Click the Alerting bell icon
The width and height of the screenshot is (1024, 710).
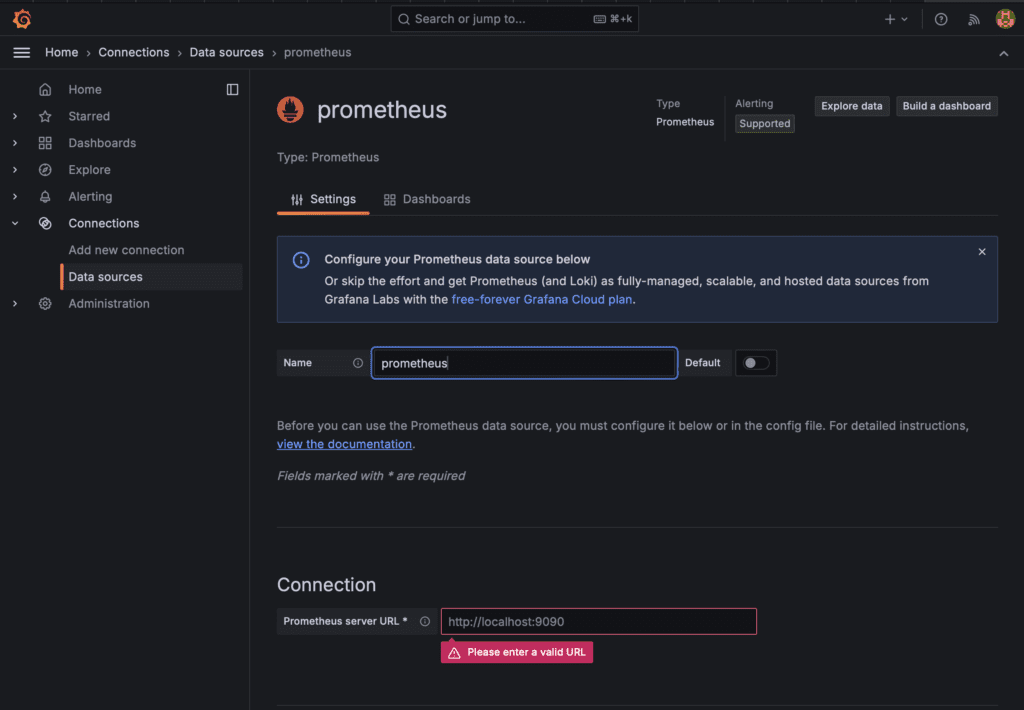point(45,197)
